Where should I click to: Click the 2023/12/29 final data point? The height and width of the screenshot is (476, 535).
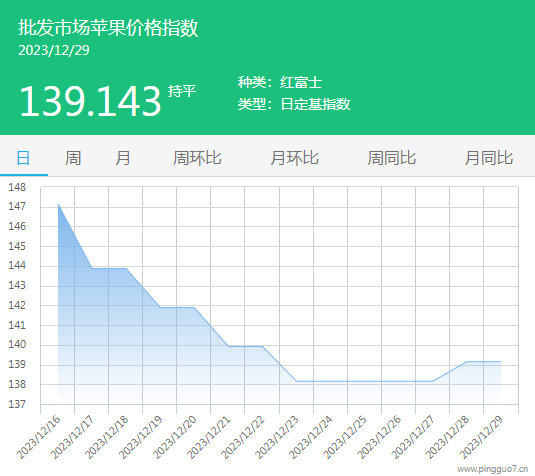point(501,361)
